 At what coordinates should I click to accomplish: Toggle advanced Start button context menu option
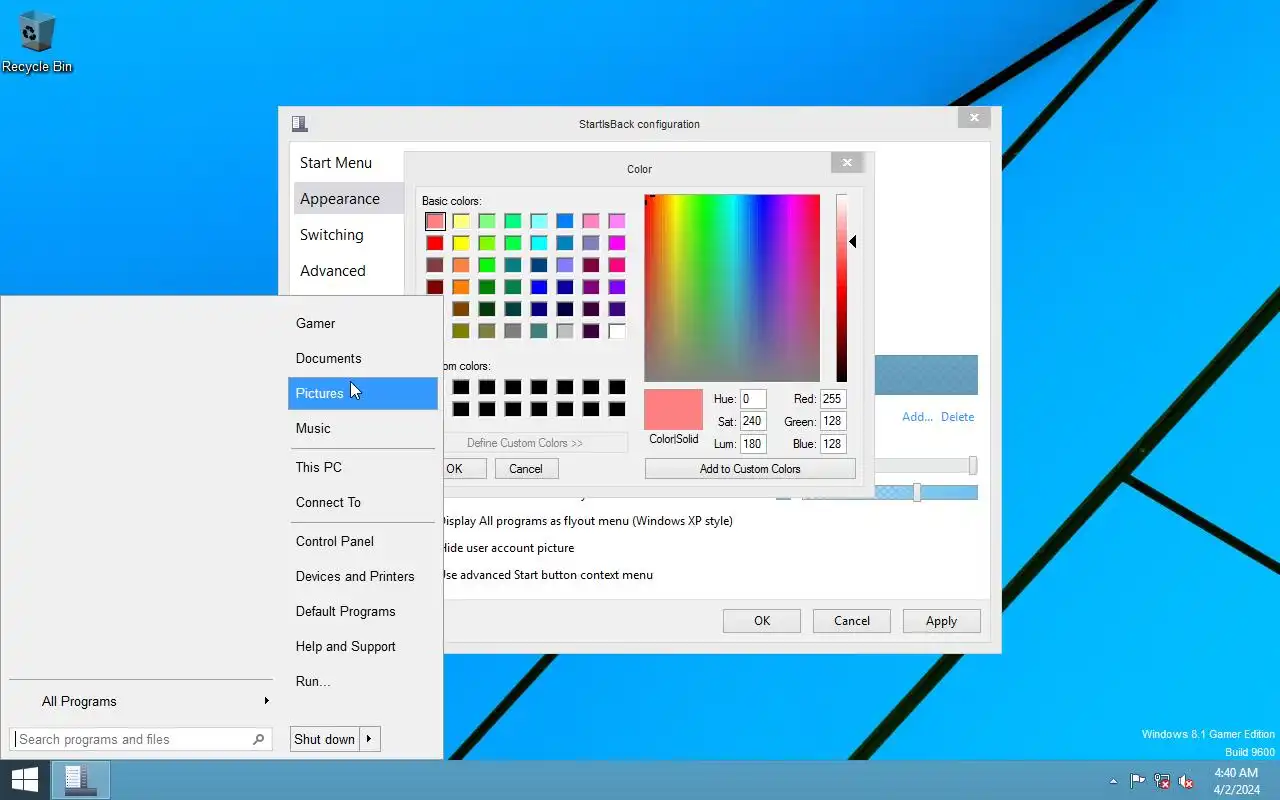click(x=547, y=575)
